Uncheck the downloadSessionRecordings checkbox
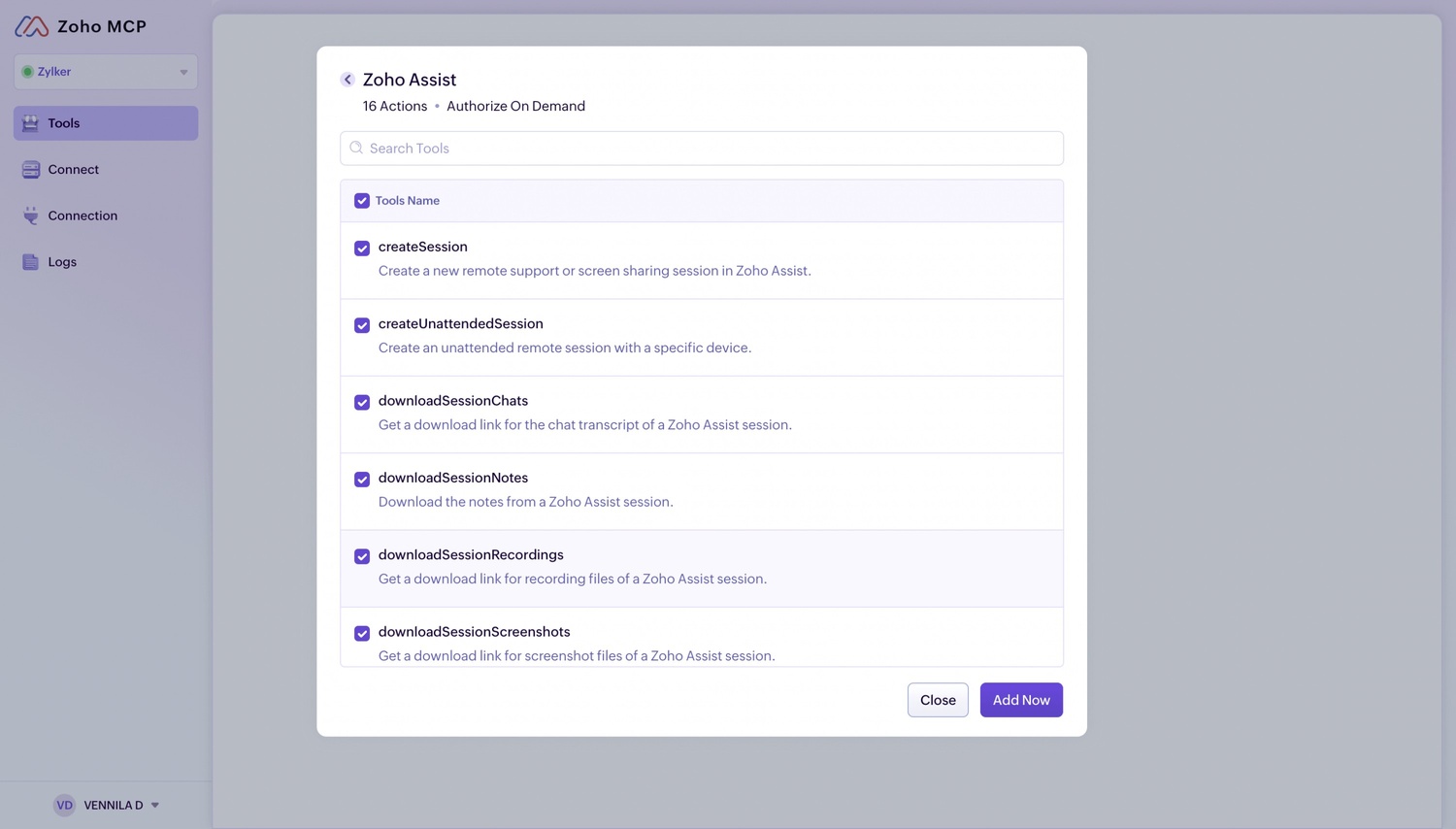 coord(362,556)
